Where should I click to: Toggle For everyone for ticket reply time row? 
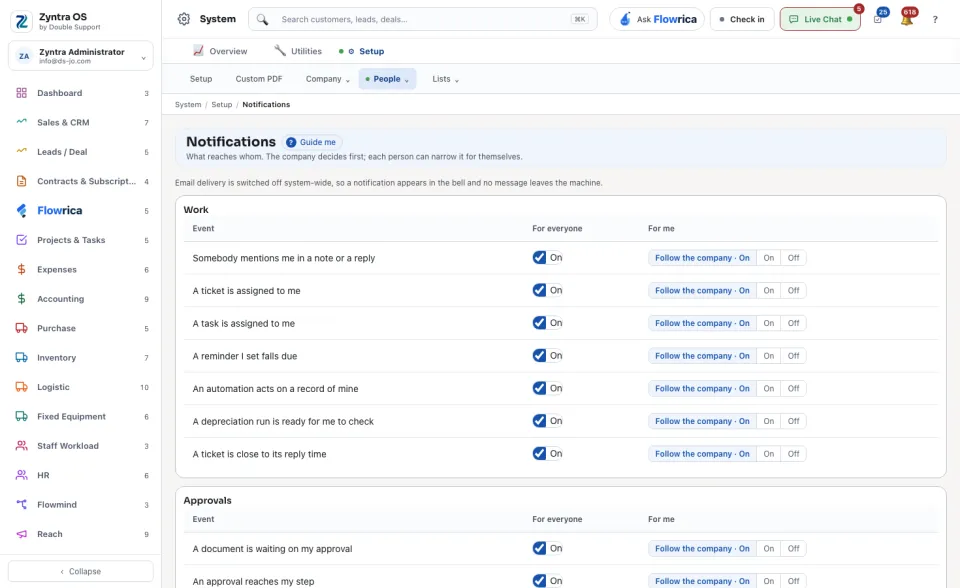tap(539, 454)
